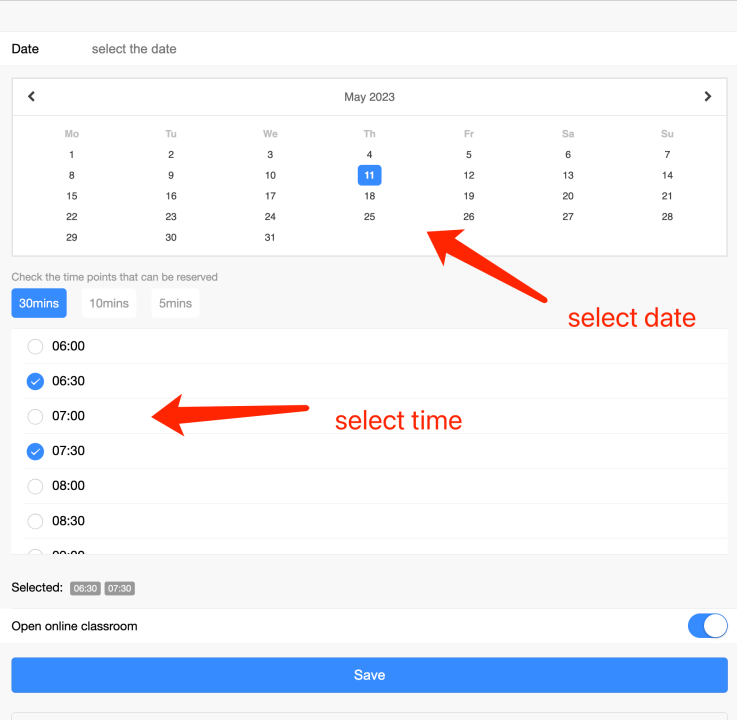737x720 pixels.
Task: Check the 07:00 time slot
Action: click(35, 416)
